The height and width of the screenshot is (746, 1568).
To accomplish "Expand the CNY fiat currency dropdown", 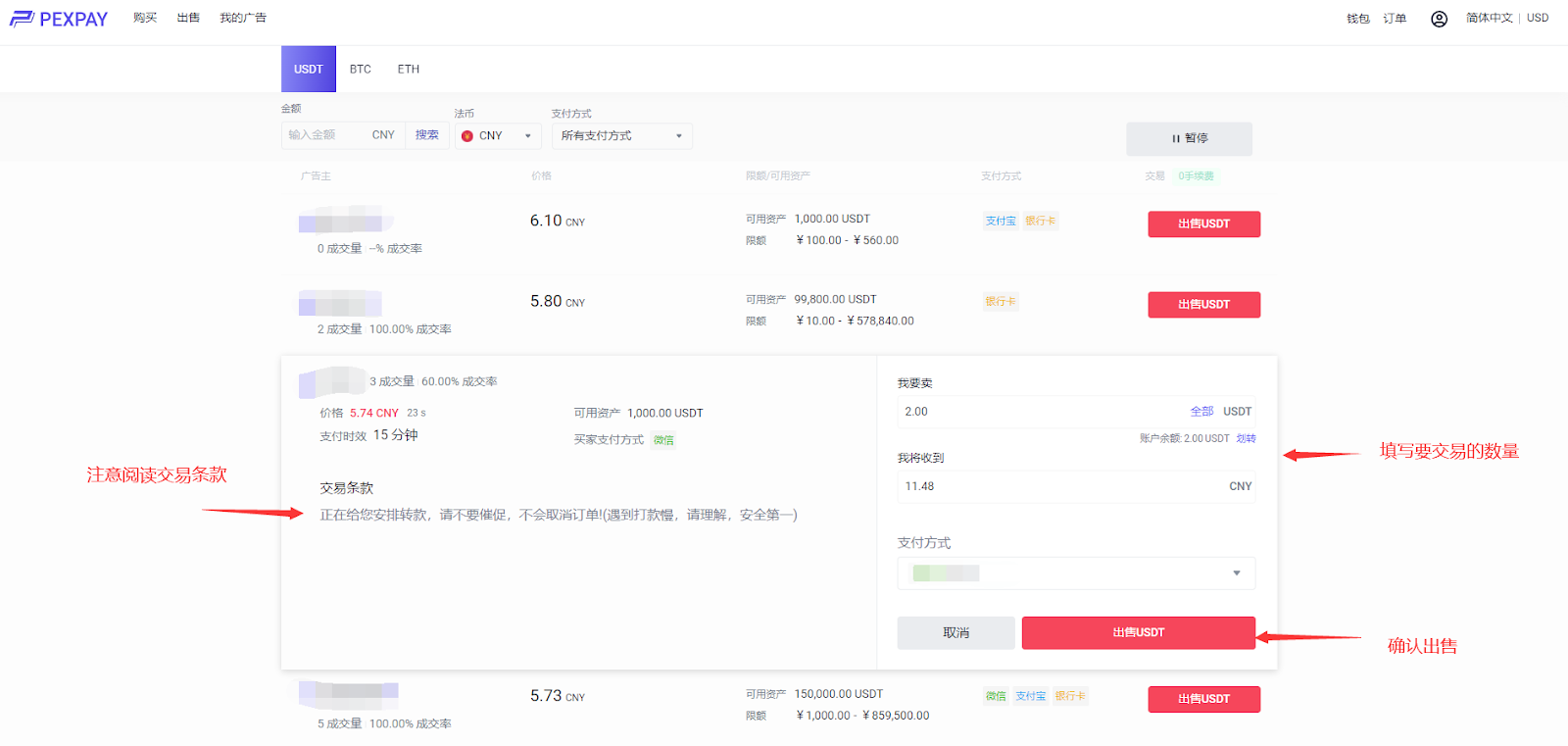I will [x=498, y=136].
